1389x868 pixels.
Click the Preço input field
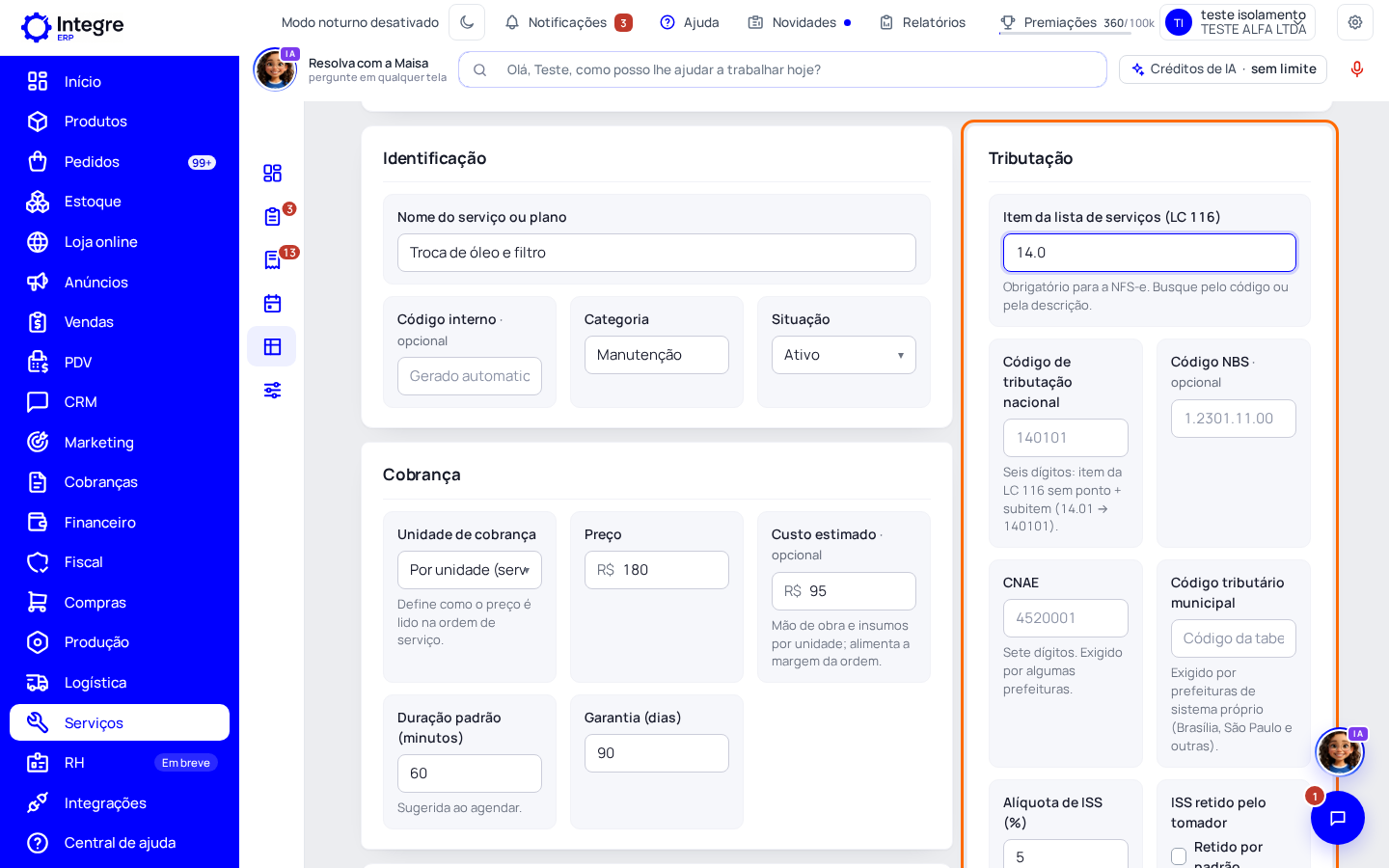(x=657, y=570)
